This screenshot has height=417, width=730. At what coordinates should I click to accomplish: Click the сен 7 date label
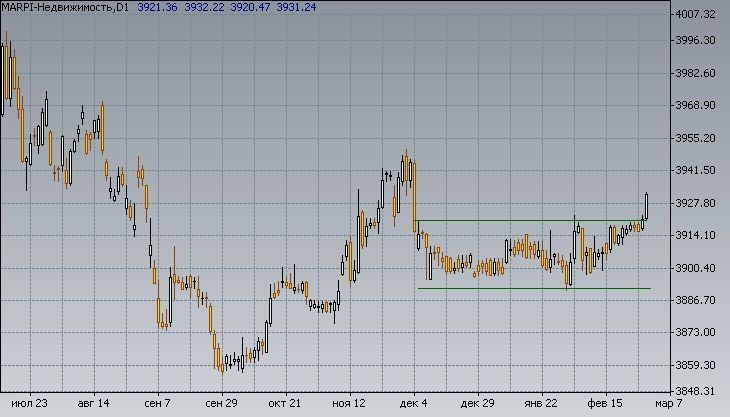(156, 404)
